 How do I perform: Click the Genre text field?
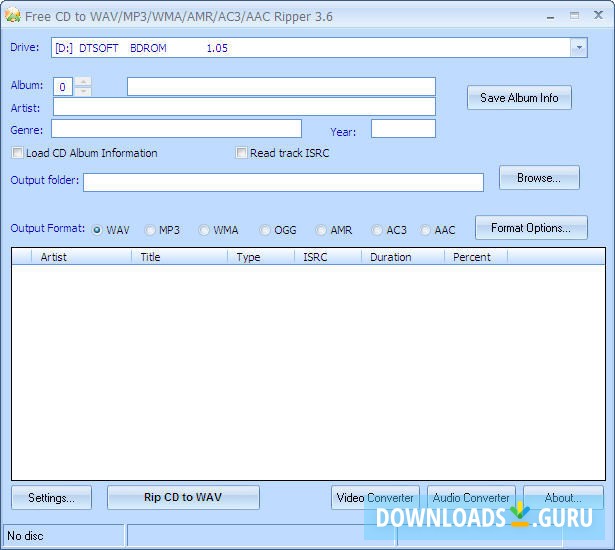[x=176, y=129]
